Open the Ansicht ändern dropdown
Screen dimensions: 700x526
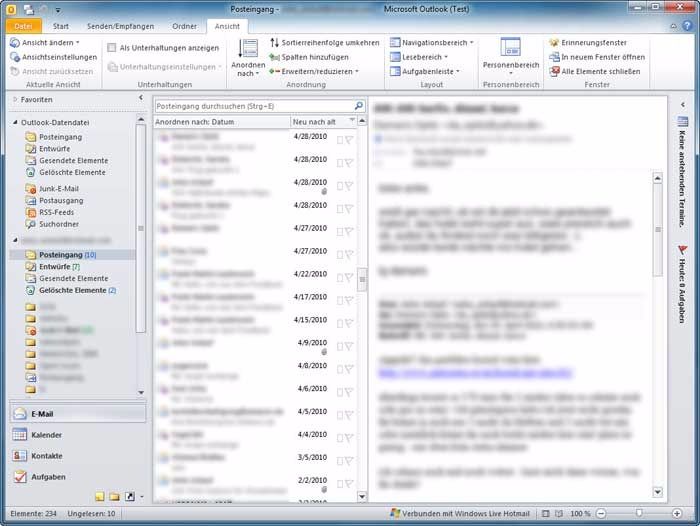coord(45,42)
